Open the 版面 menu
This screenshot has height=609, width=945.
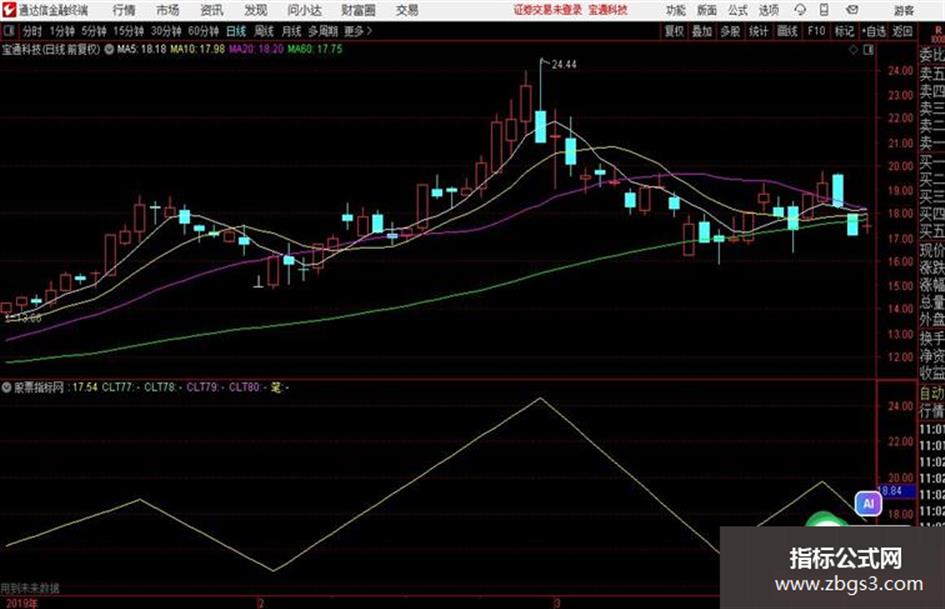[706, 10]
